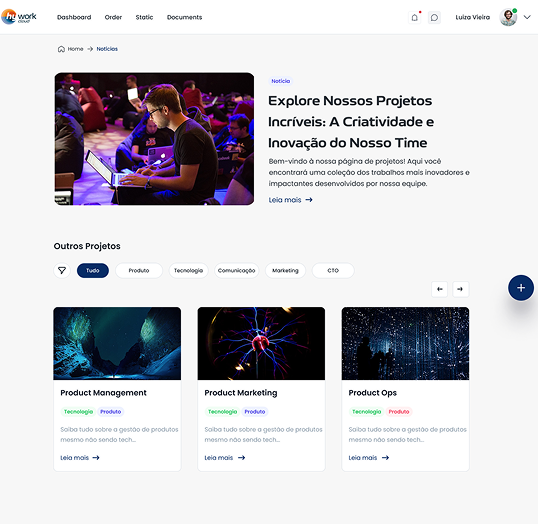Select the CTO filter chip
Image resolution: width=538 pixels, height=524 pixels.
[x=333, y=271]
